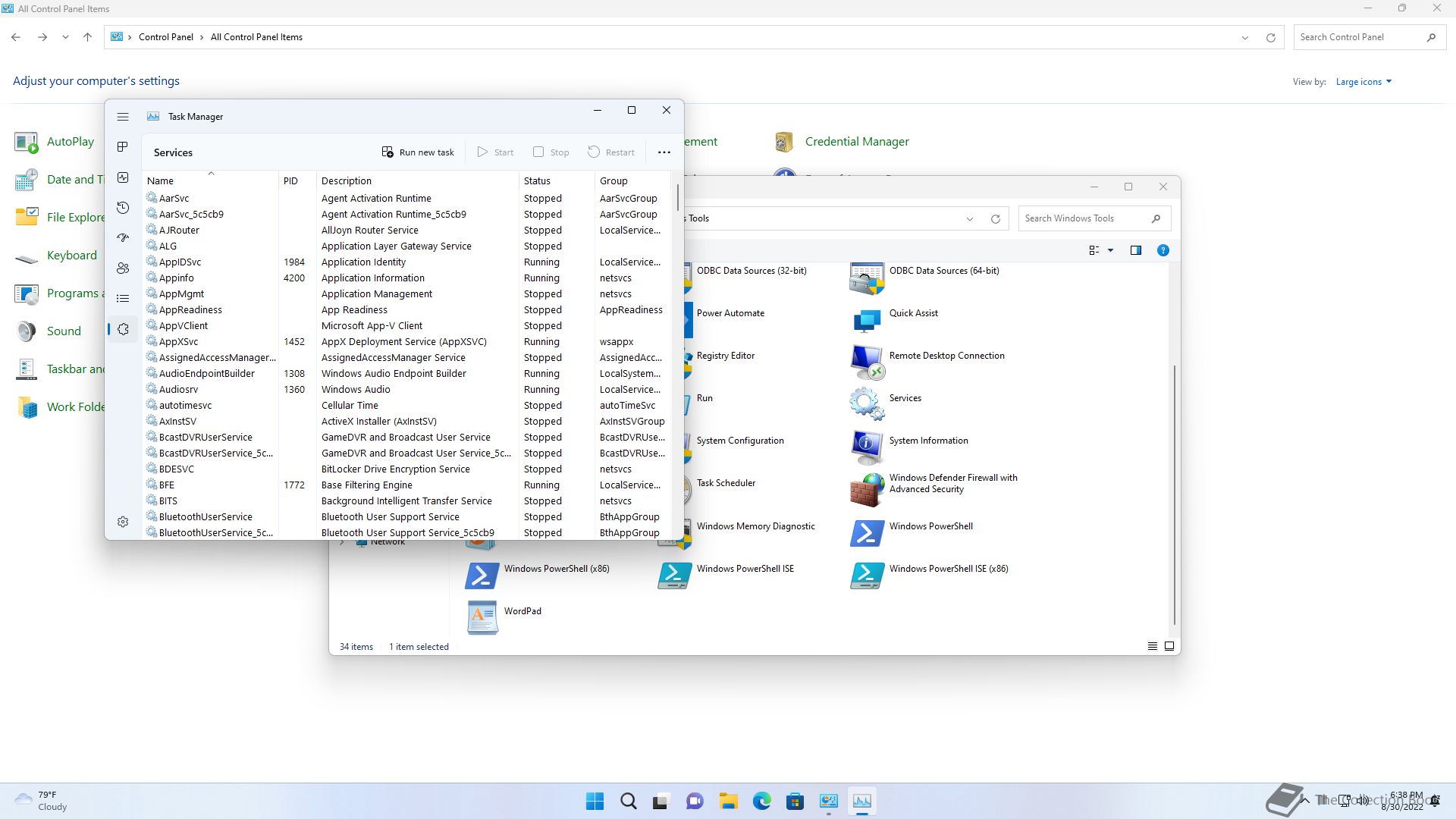Sort services by Name column
The image size is (1456, 819).
coord(211,180)
